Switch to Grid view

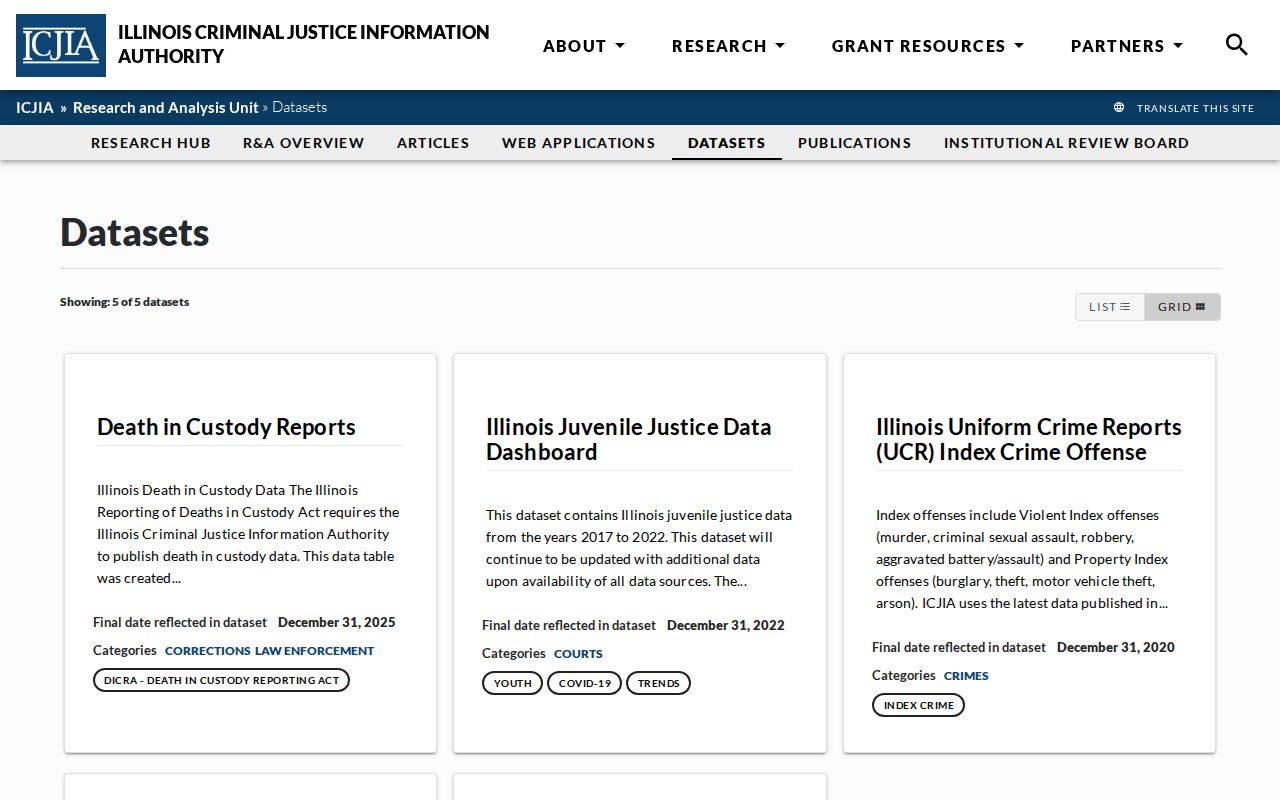(1182, 307)
